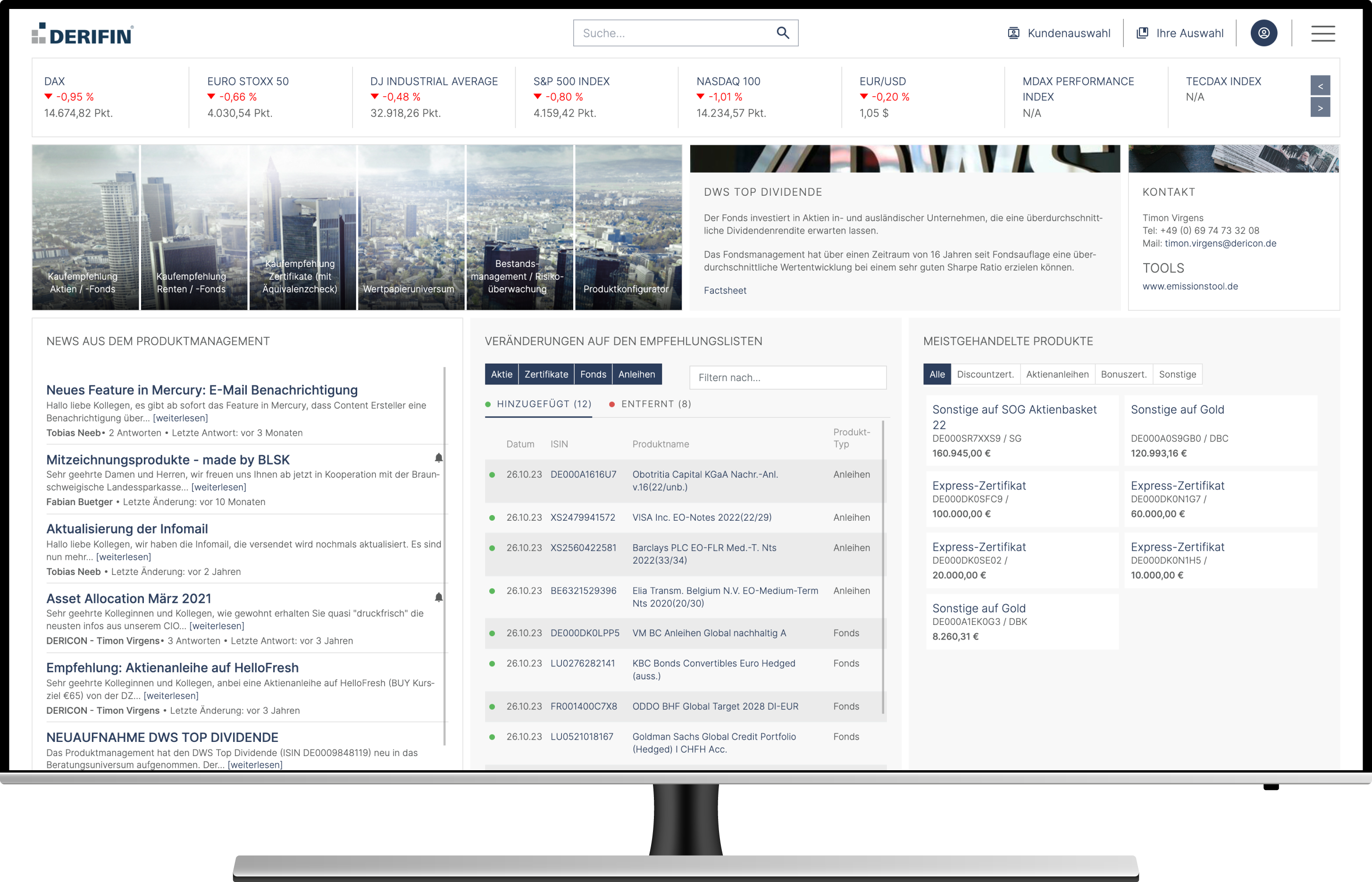1372x882 pixels.
Task: Open Kaufempfehlung Aktien / -Fonds tile
Action: coord(85,227)
